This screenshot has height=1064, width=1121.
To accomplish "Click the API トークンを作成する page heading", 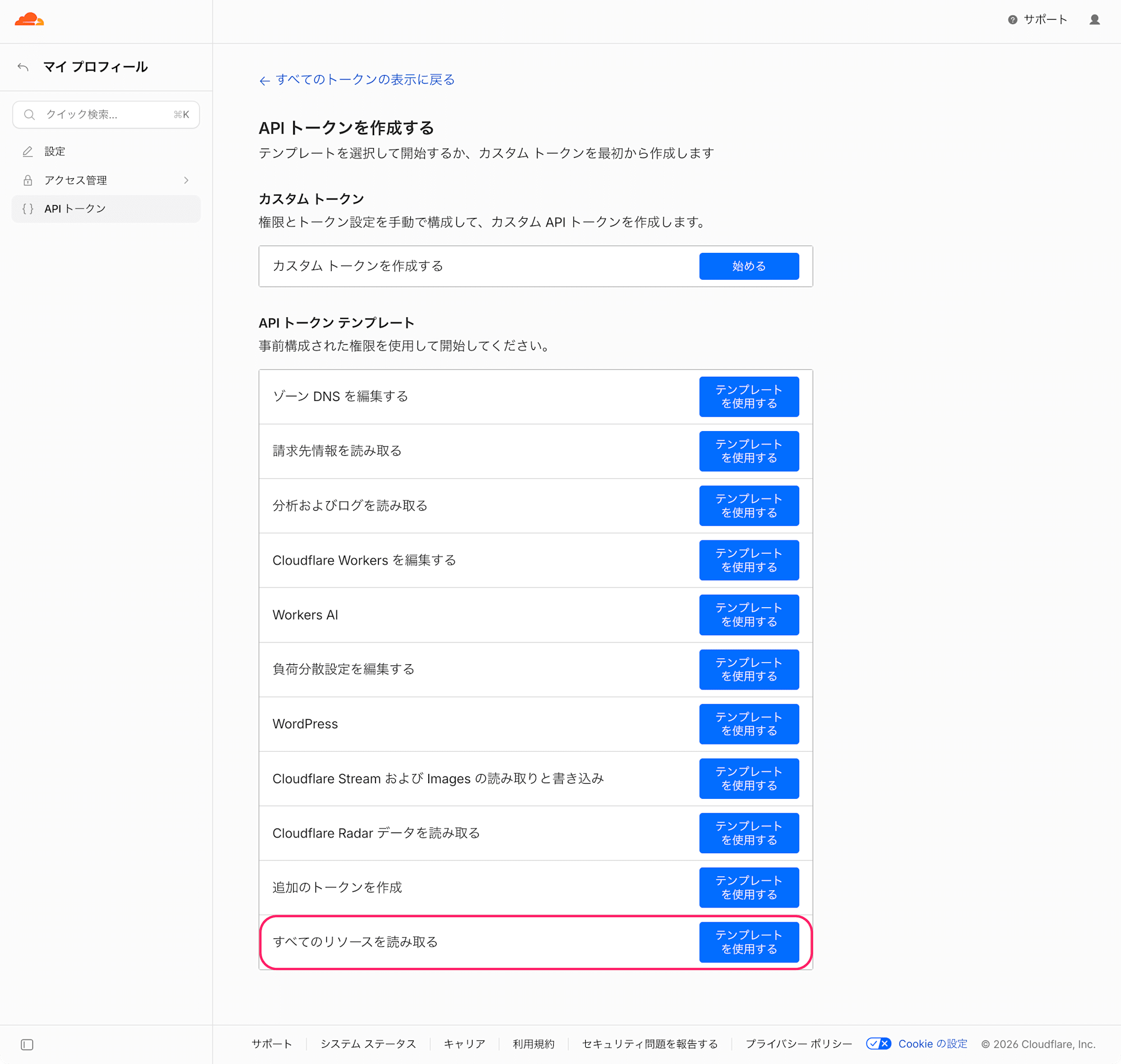I will coord(346,128).
